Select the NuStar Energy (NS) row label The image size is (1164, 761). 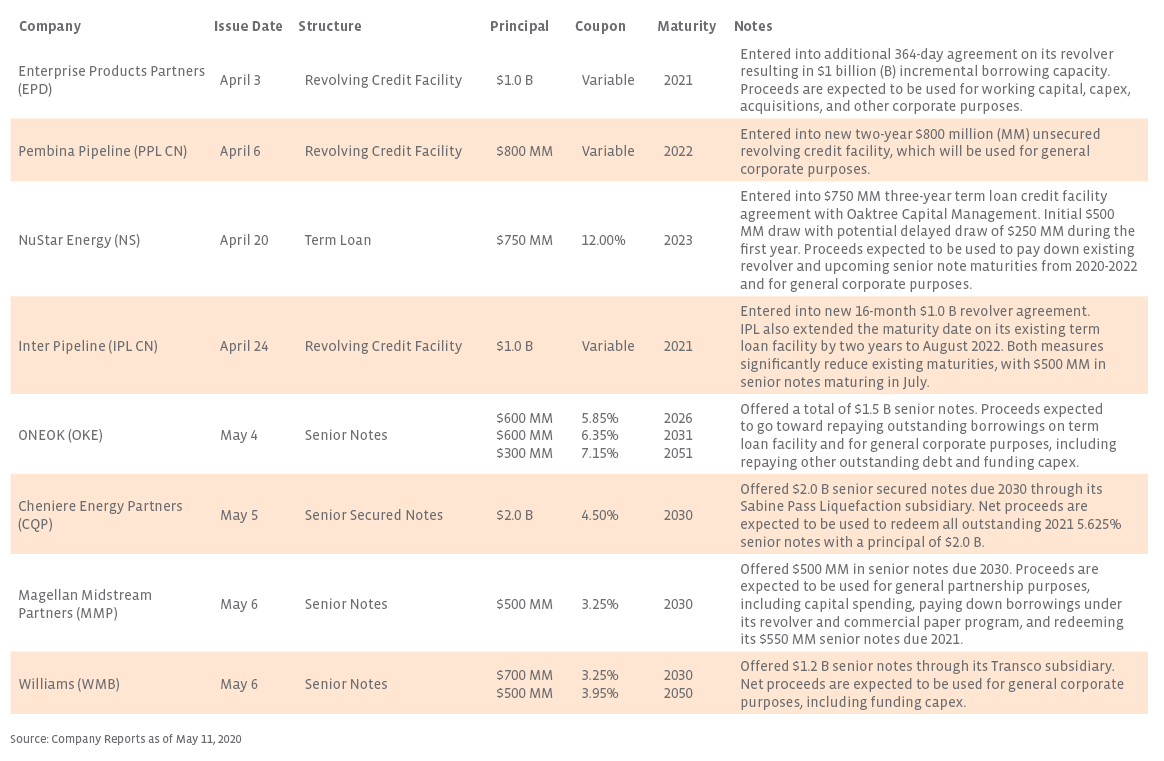(x=79, y=240)
